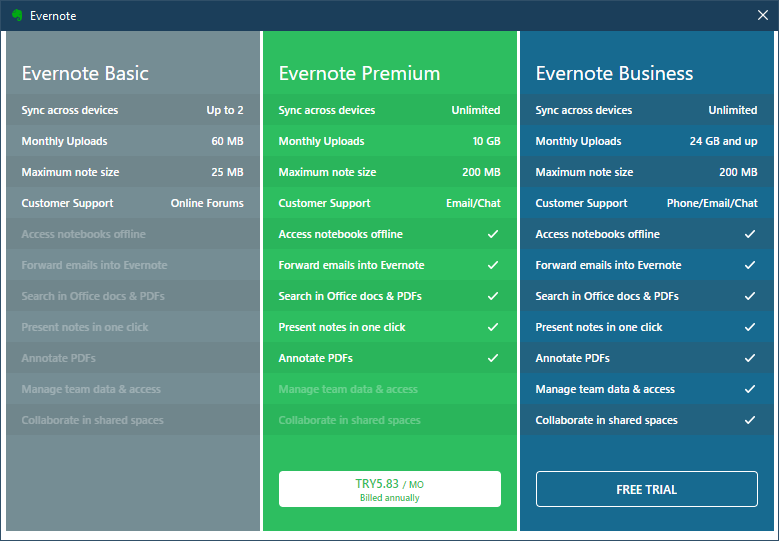Image resolution: width=779 pixels, height=541 pixels.
Task: Click greyed 'Forward emails into Evernote' in Basic
Action: pyautogui.click(x=94, y=265)
